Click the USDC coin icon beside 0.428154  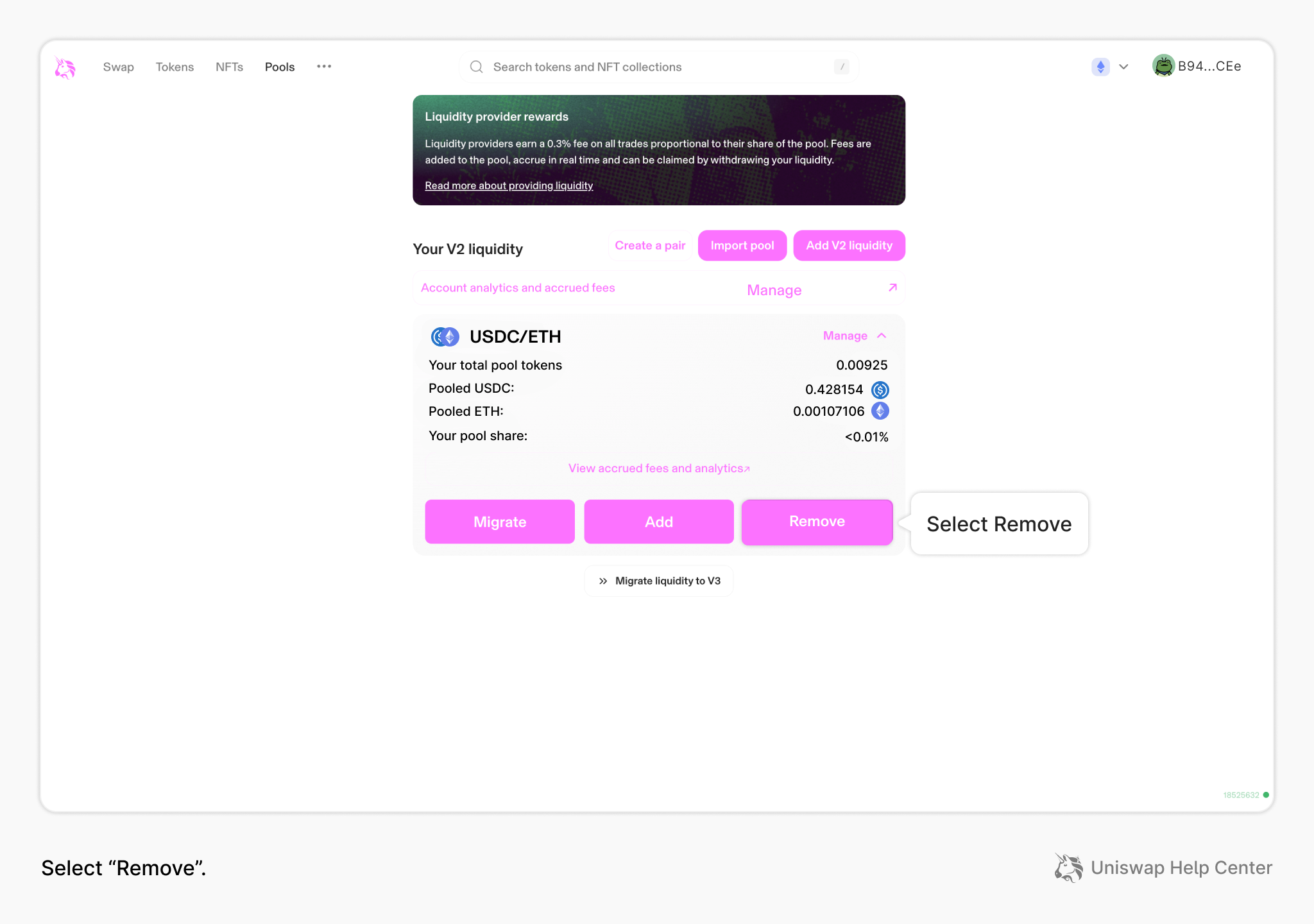(x=880, y=389)
